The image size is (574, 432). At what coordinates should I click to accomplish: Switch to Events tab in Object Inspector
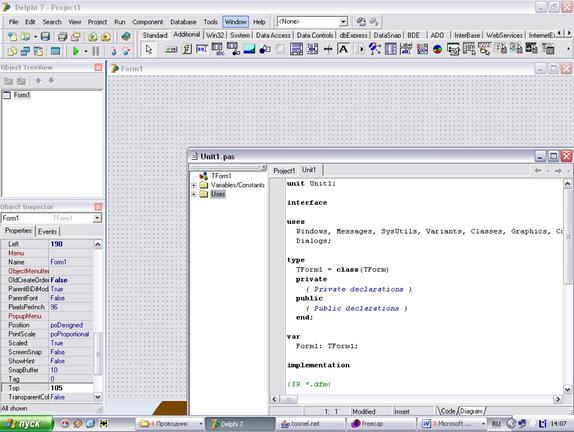click(x=47, y=231)
